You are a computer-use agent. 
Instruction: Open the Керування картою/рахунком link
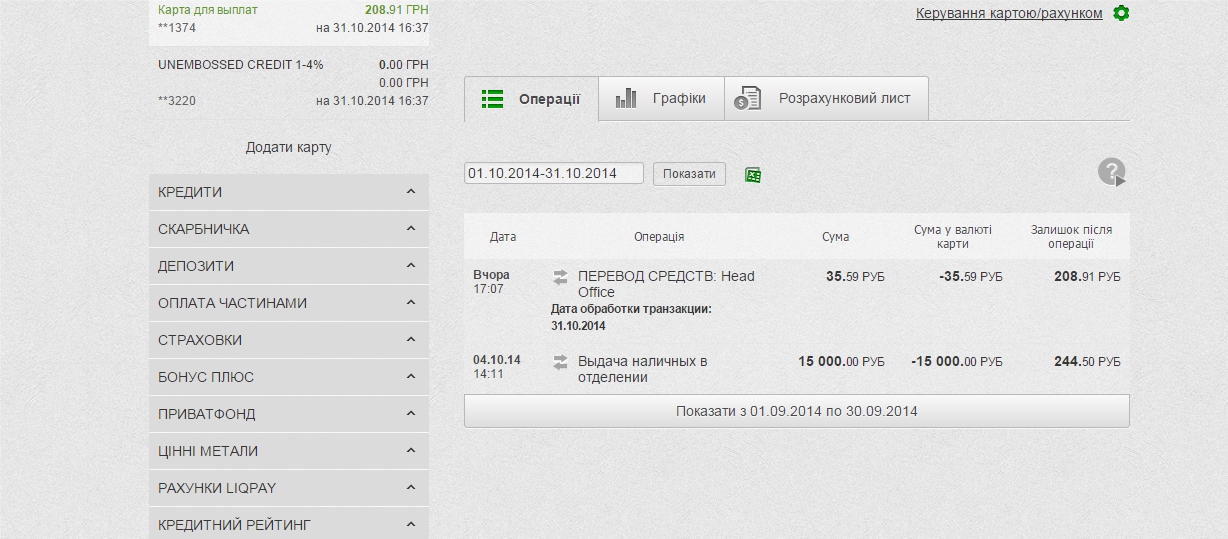coord(1008,14)
